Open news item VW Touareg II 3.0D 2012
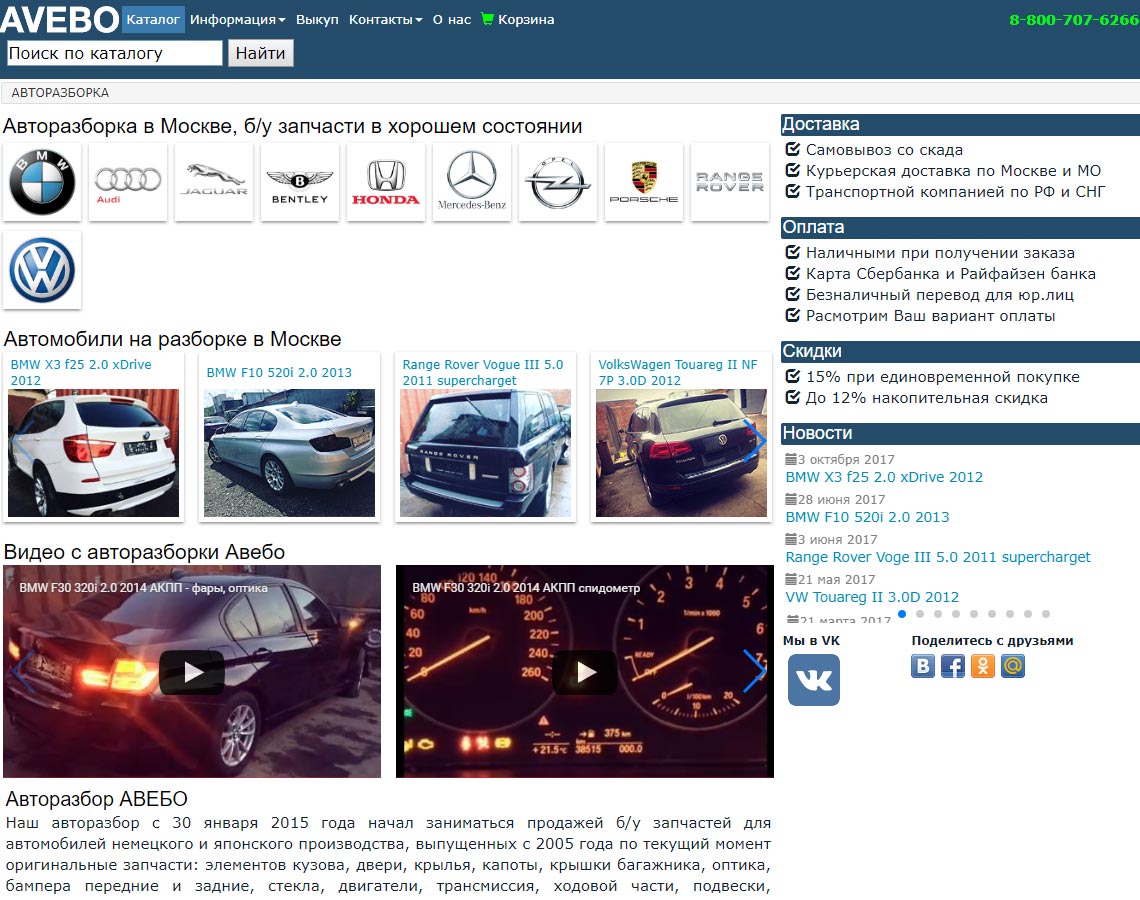This screenshot has height=900, width=1140. tap(872, 597)
